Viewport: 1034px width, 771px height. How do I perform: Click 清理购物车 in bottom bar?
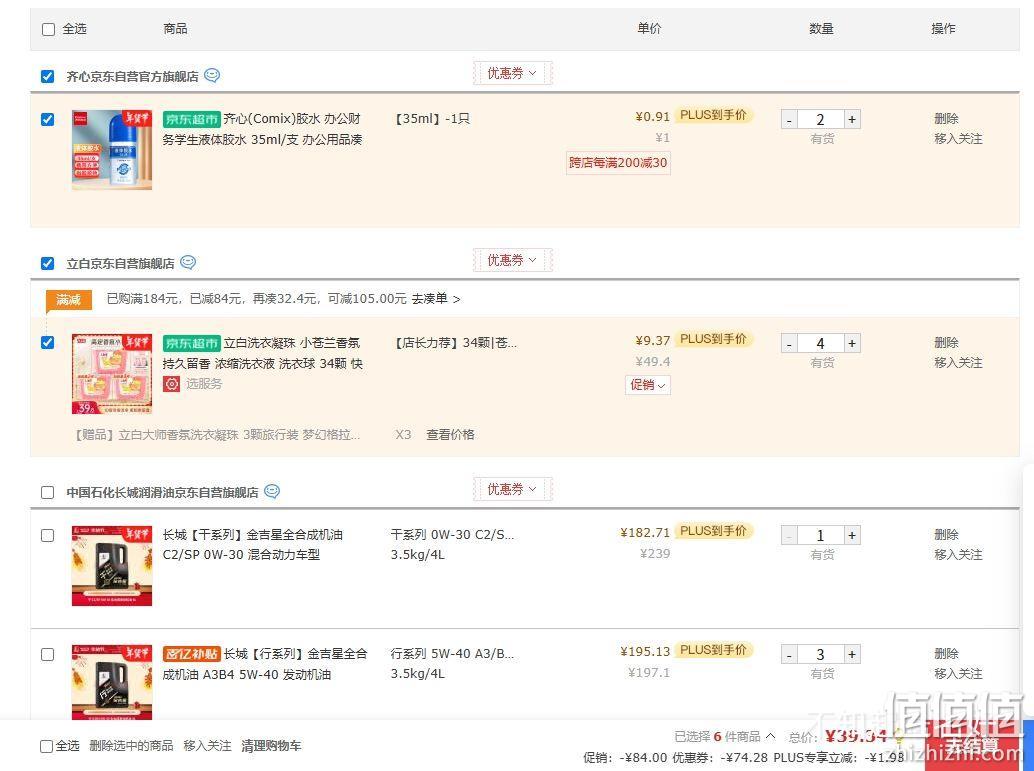pos(271,745)
